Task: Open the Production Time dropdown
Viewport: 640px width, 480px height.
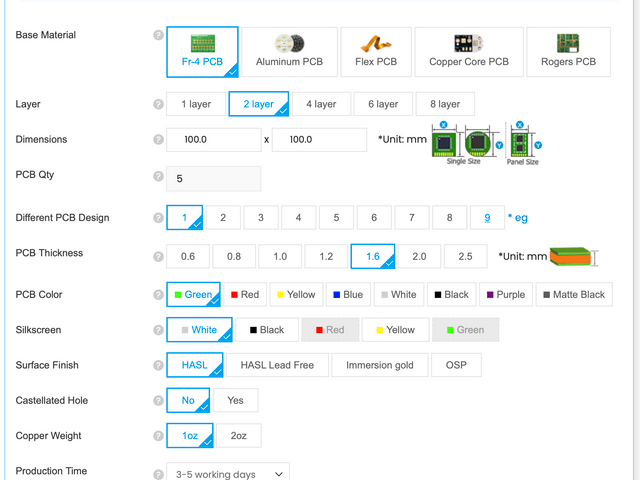Action: tap(227, 472)
